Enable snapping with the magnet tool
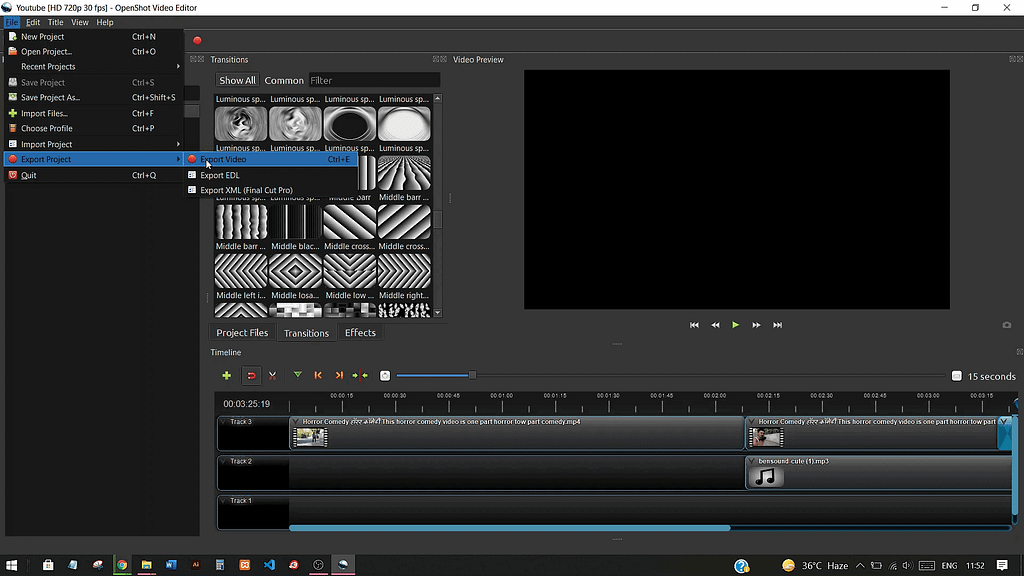The image size is (1024, 576). [x=251, y=375]
